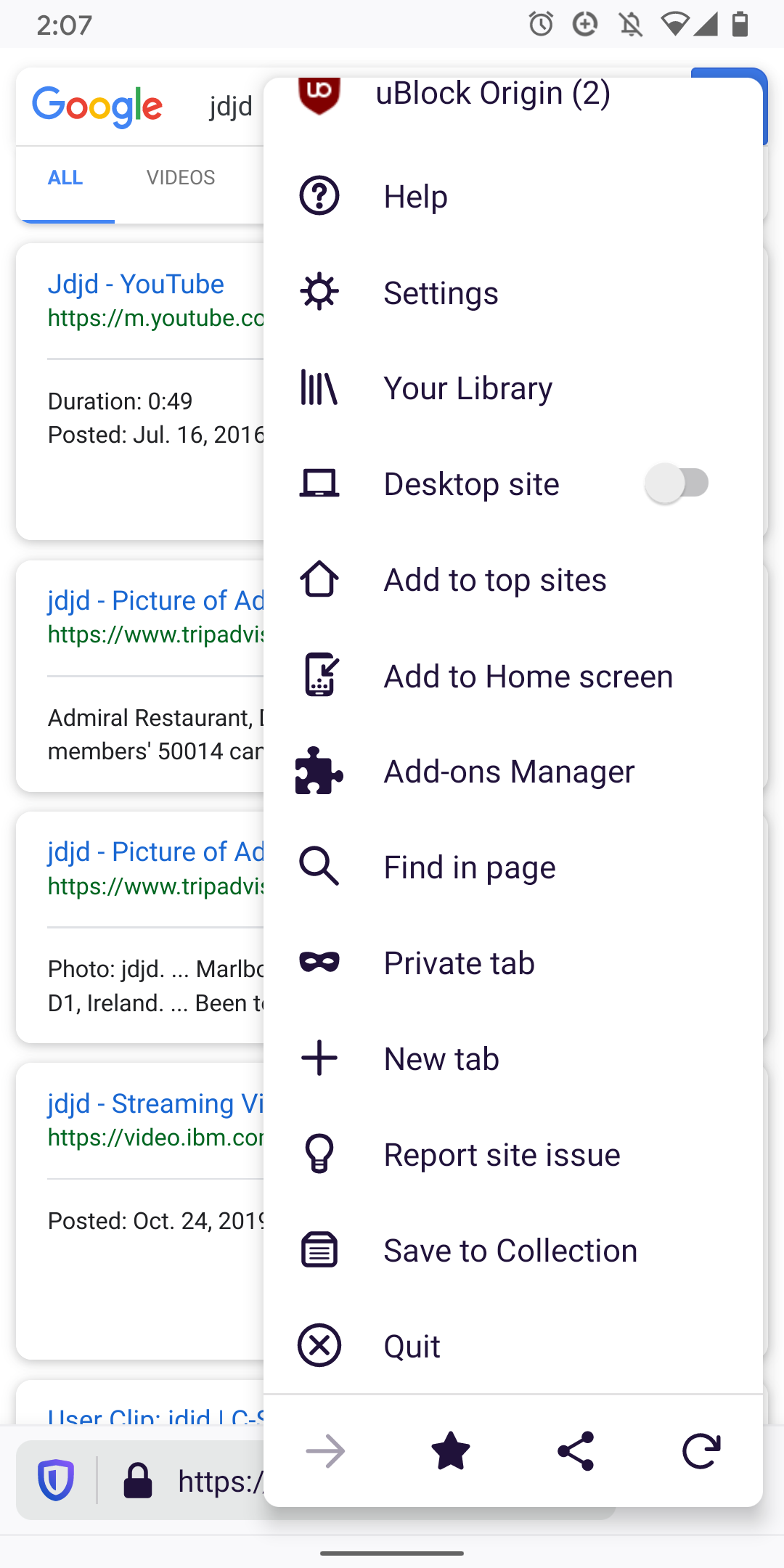Tap the plus New tab icon
784x1568 pixels.
click(319, 1058)
